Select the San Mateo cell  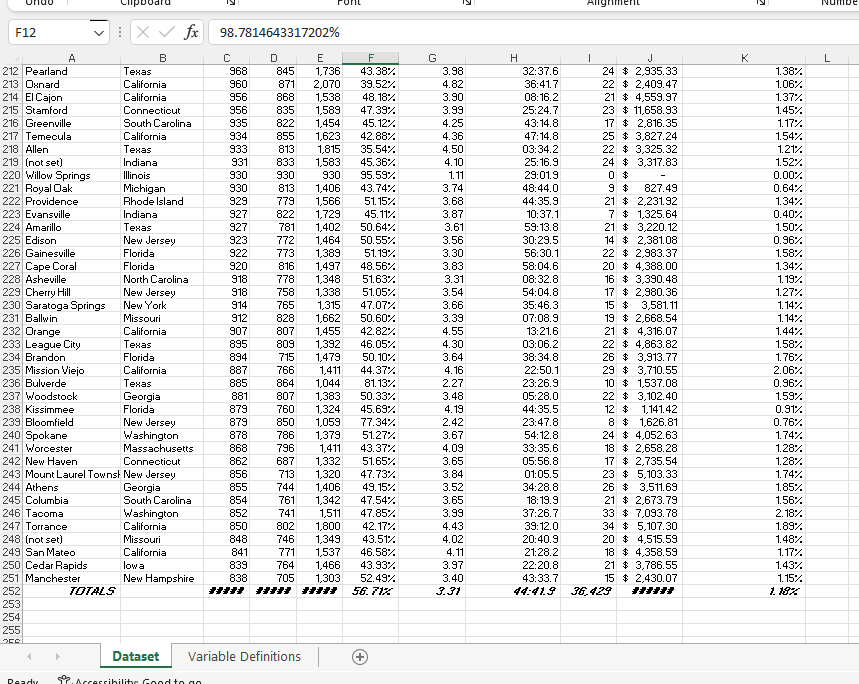coord(72,552)
